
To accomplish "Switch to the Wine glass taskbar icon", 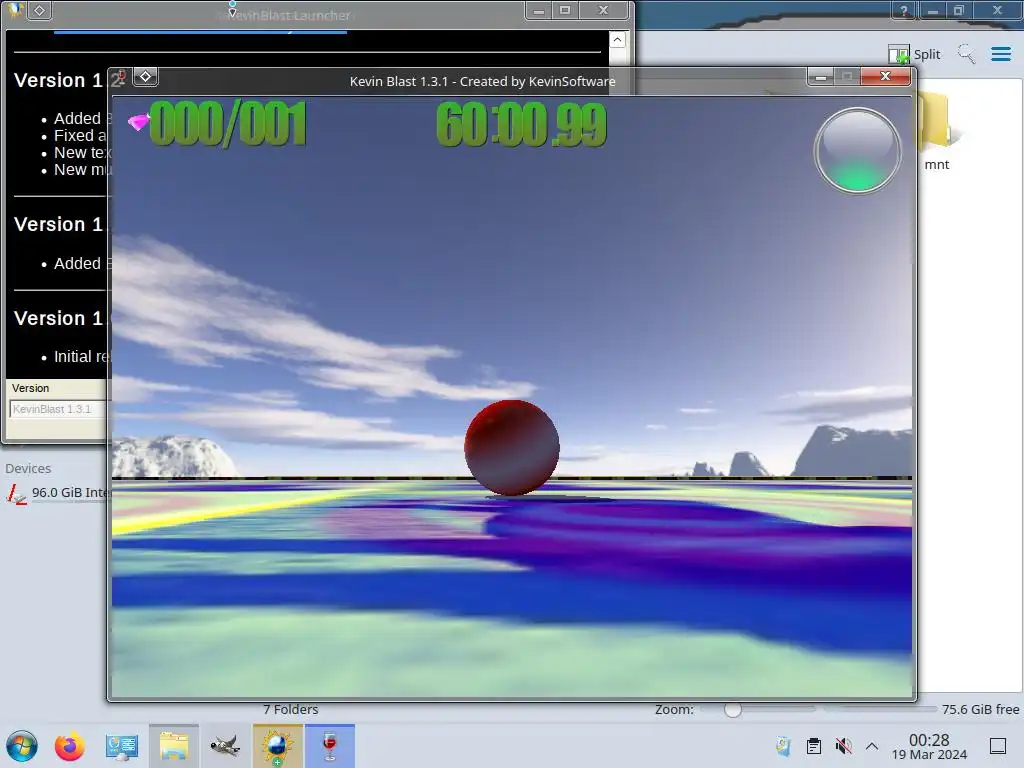I will [x=330, y=746].
